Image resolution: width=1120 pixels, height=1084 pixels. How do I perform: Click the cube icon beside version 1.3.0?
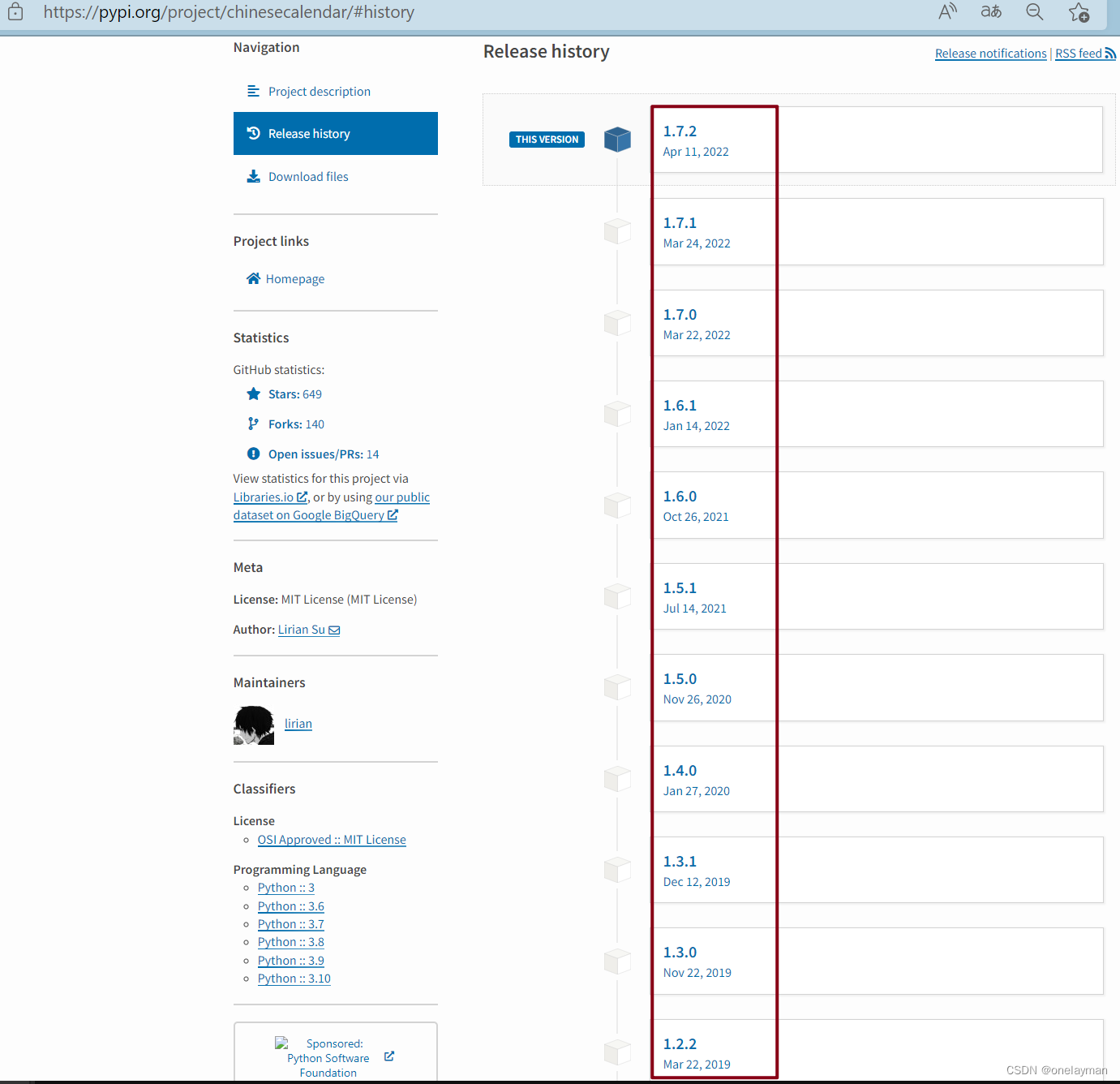click(617, 961)
